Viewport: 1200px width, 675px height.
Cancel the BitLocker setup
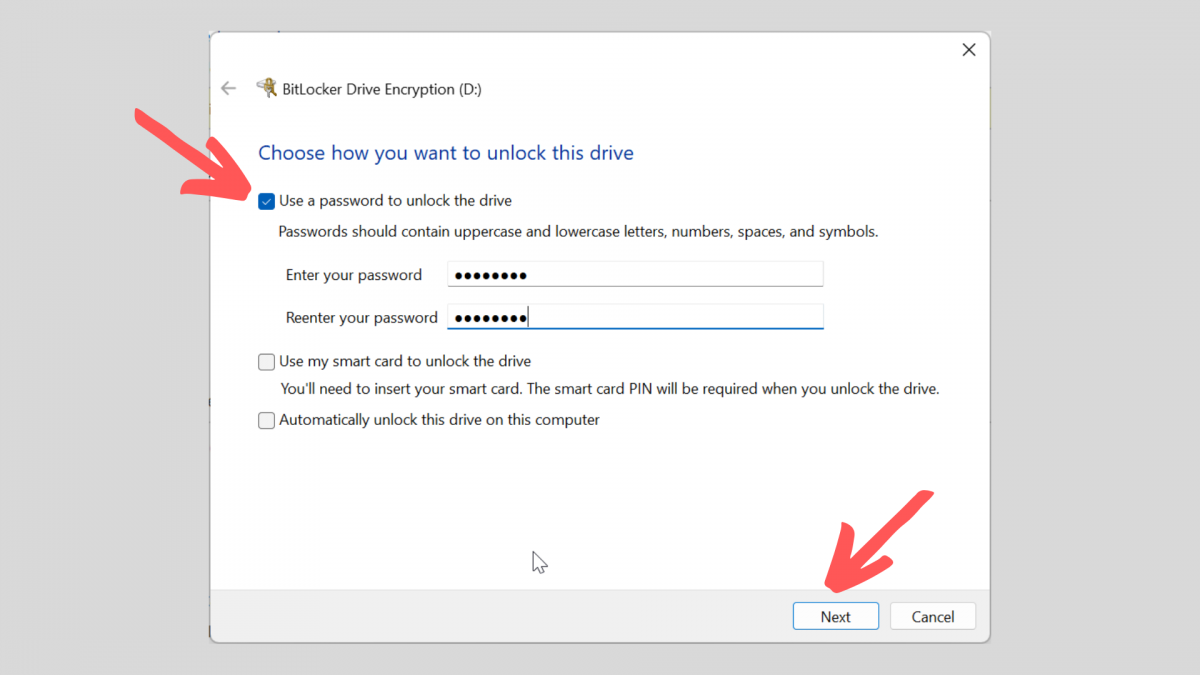click(932, 617)
